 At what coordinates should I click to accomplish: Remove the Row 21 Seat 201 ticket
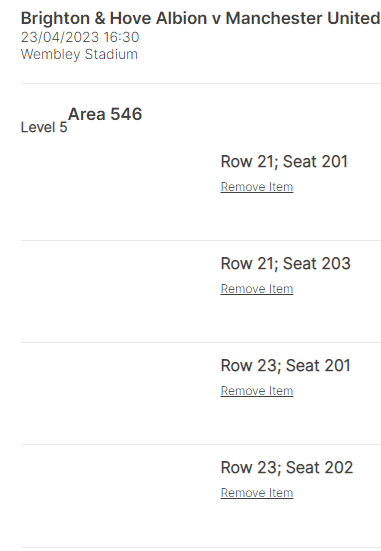[257, 187]
